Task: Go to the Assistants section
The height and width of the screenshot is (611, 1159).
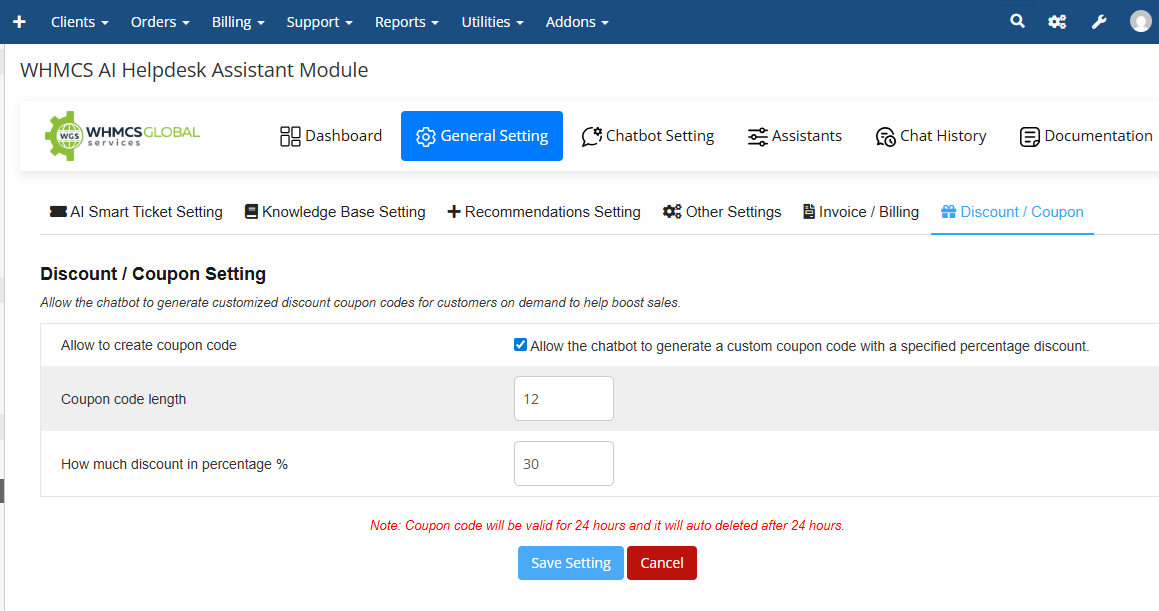Action: pos(795,136)
